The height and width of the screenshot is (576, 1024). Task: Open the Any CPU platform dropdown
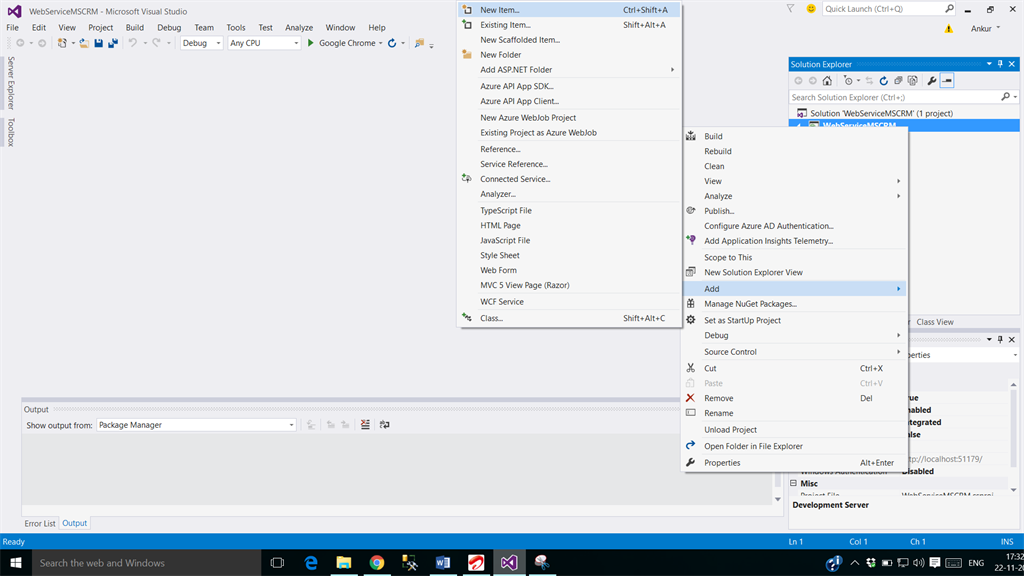point(263,43)
